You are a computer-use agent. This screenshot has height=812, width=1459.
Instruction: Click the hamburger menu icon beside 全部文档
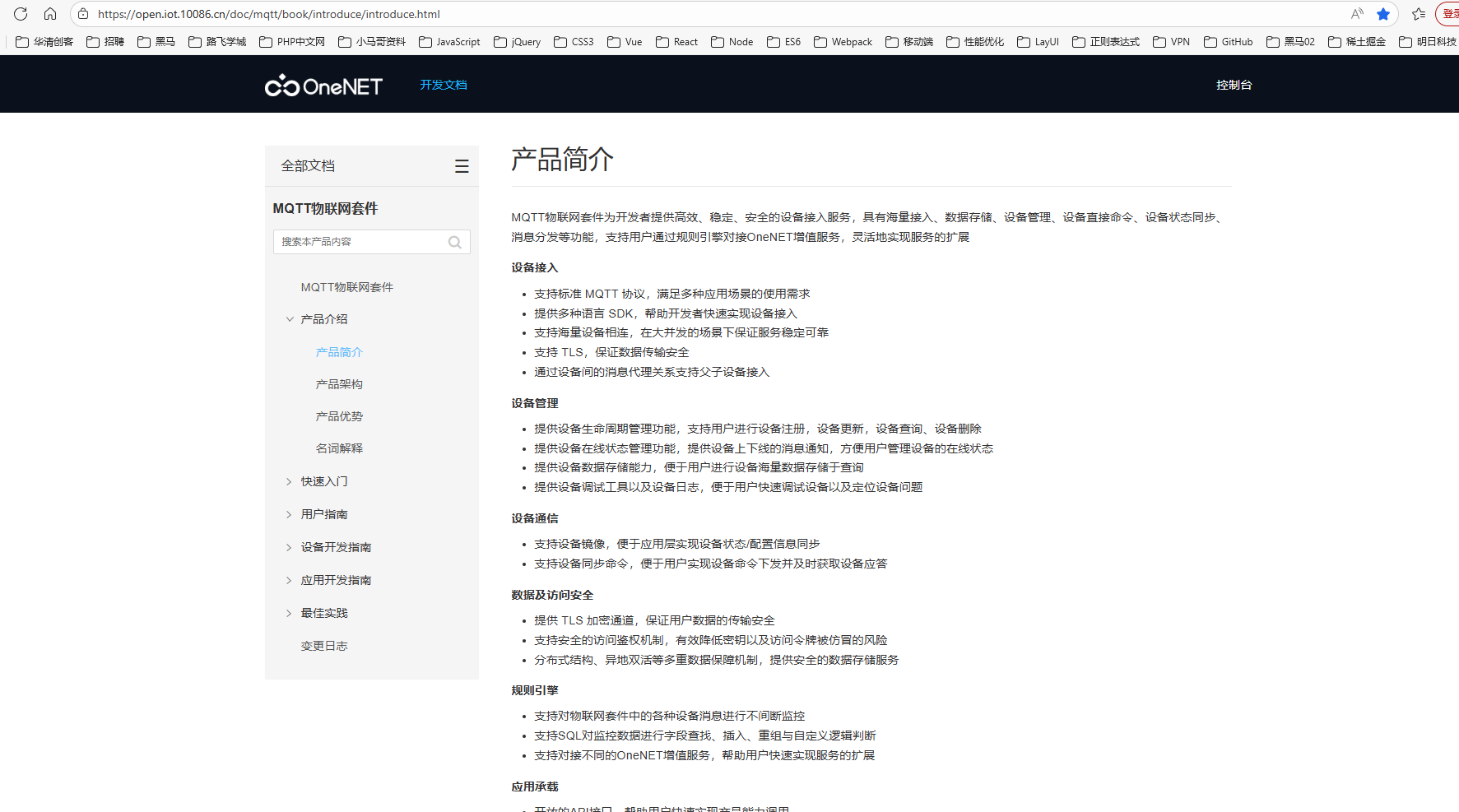462,166
